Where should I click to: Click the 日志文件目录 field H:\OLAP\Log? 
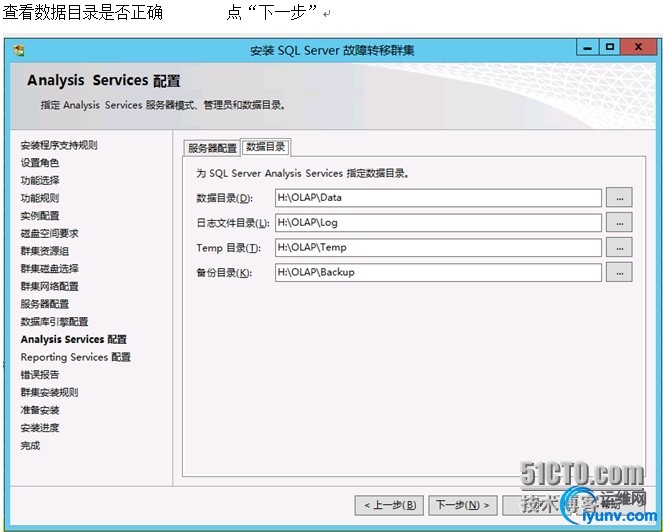438,222
